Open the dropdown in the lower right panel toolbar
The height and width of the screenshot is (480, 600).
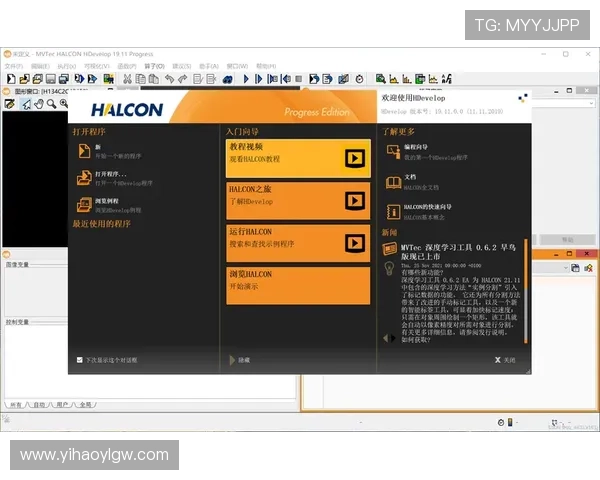tap(566, 268)
